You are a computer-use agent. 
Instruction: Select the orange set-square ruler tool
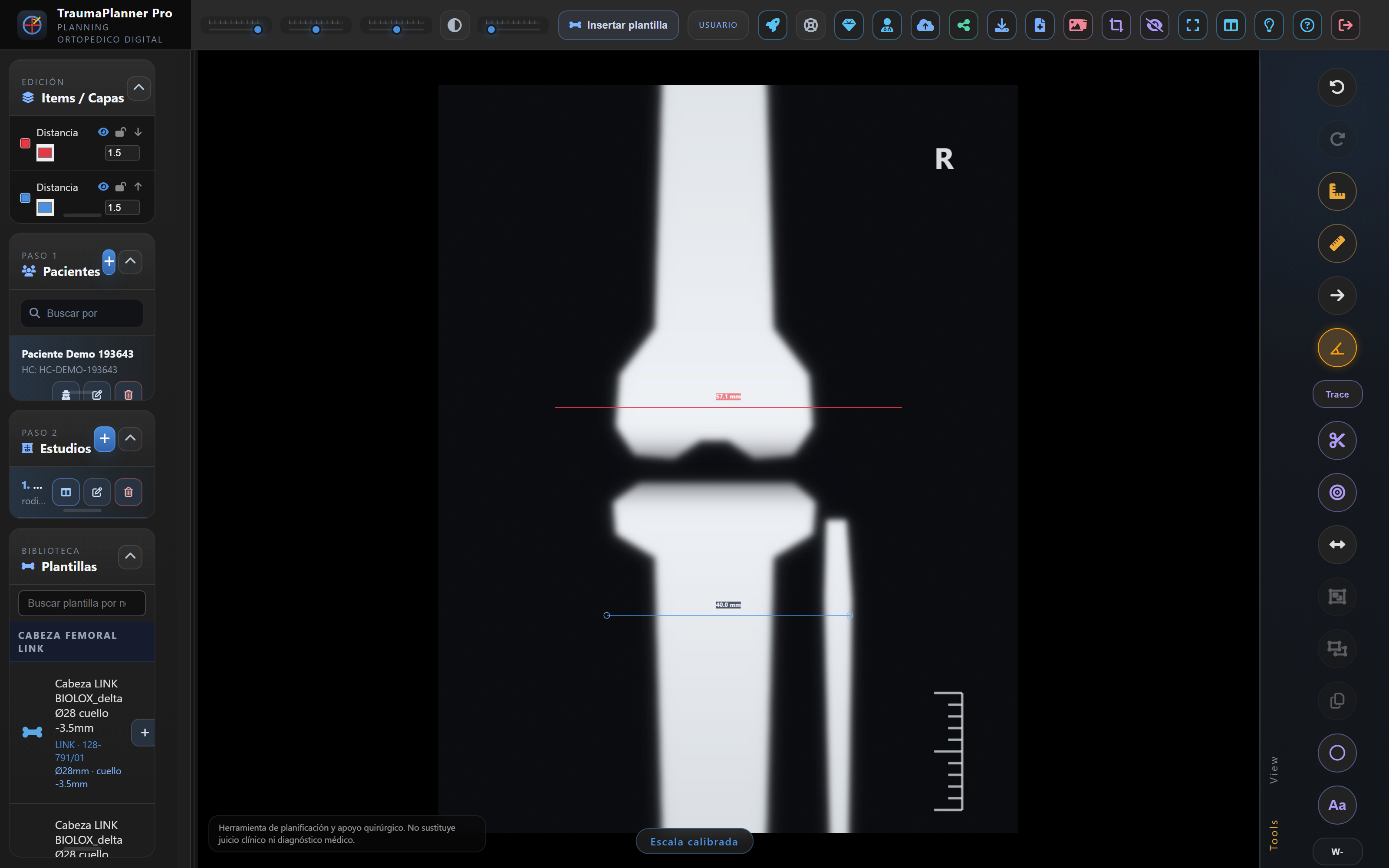(1337, 191)
